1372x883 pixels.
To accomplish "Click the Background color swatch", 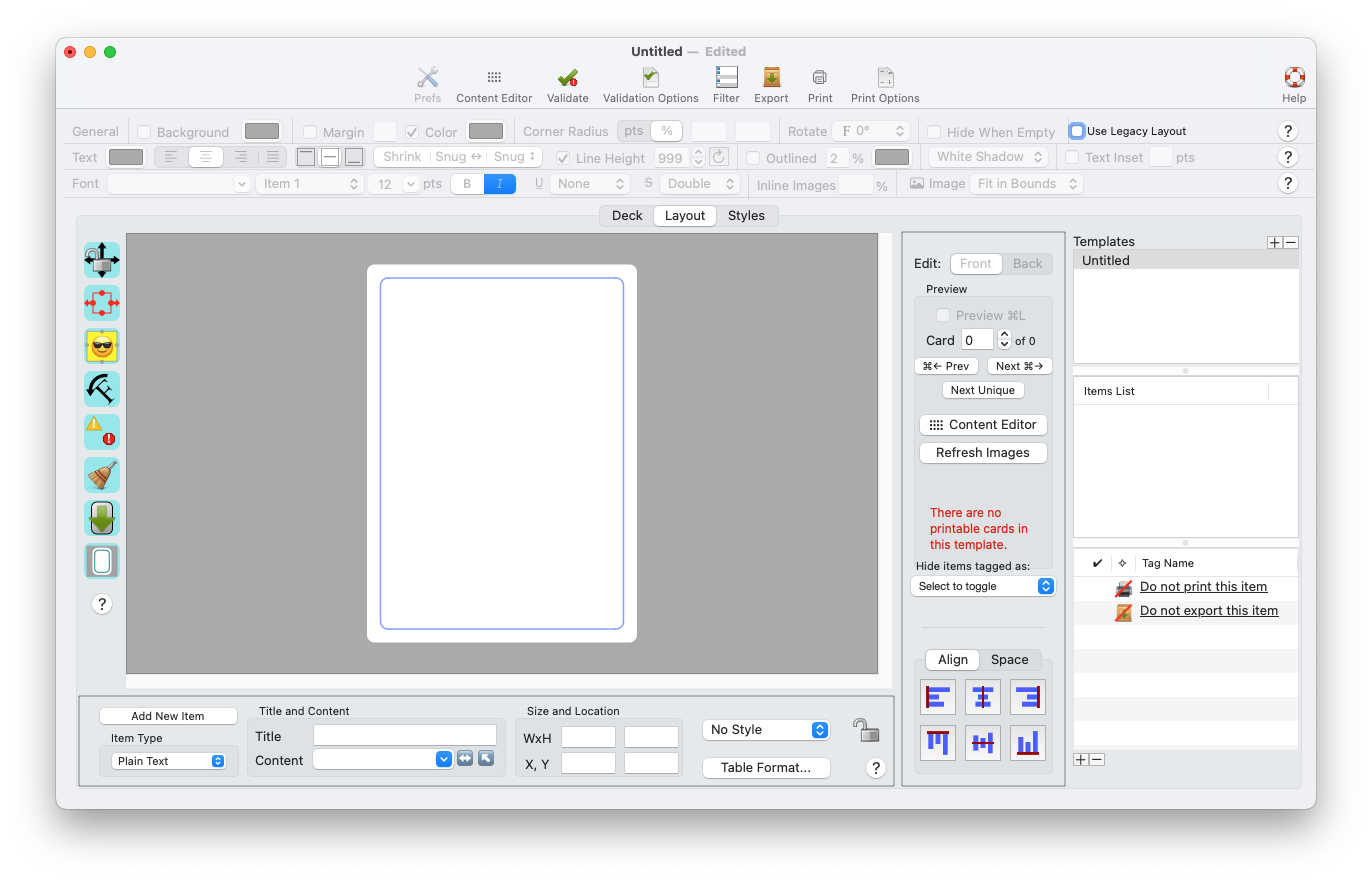I will click(262, 131).
